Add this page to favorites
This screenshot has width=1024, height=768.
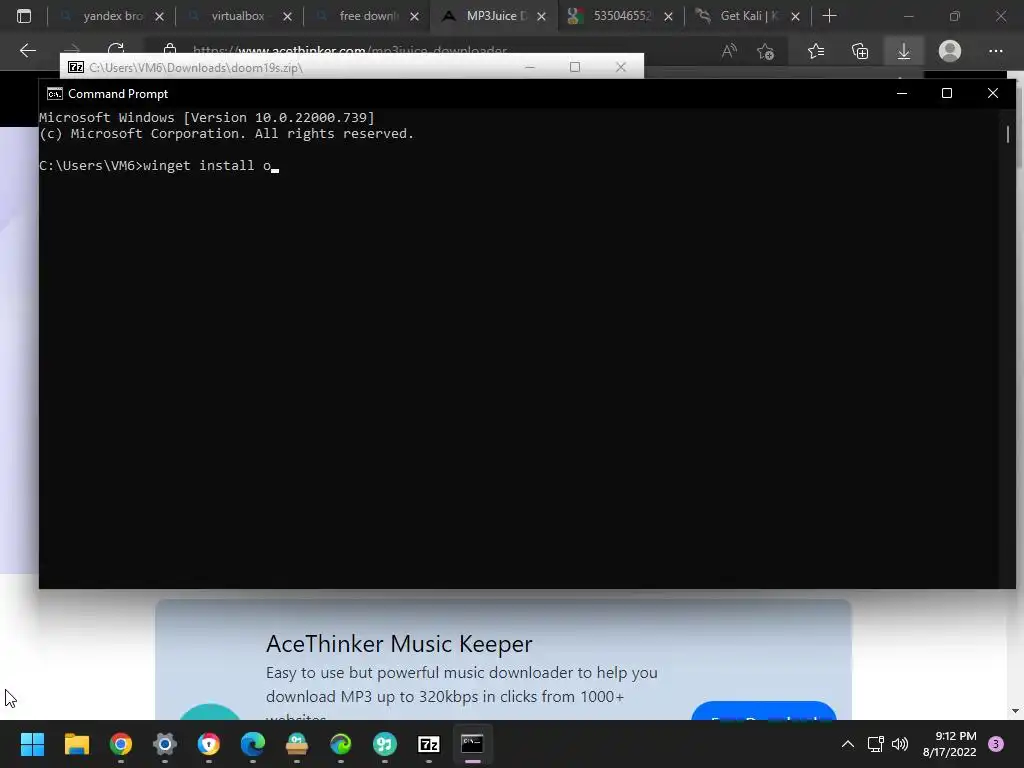click(x=765, y=51)
